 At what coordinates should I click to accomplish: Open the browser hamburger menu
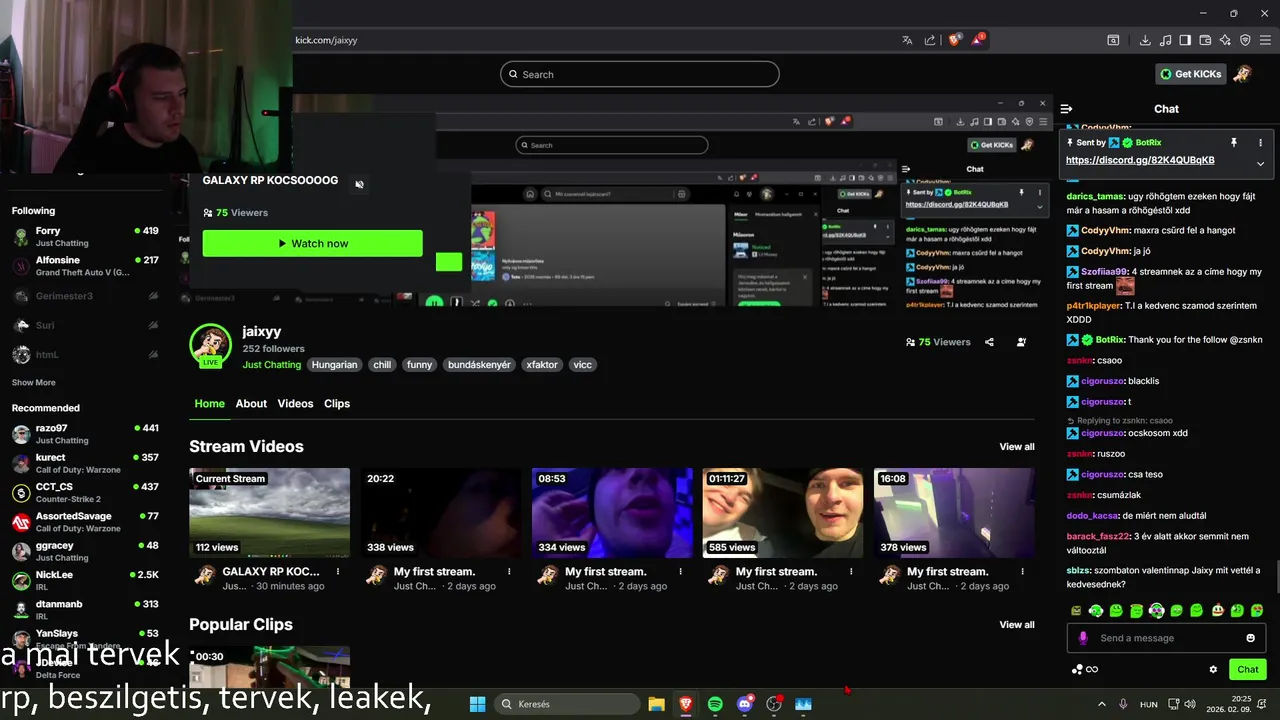pos(1265,40)
